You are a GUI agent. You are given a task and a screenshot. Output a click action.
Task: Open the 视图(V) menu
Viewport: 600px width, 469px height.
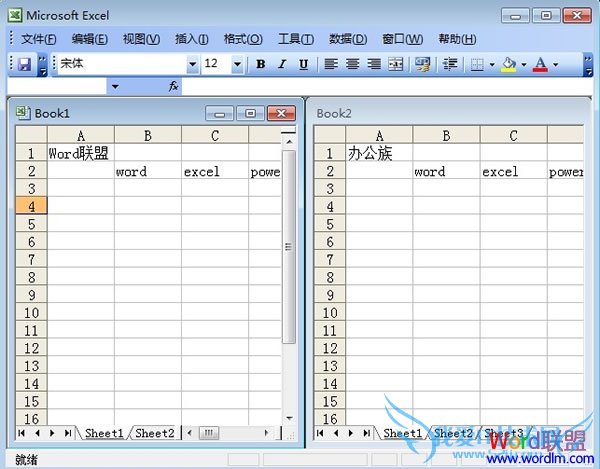(x=141, y=39)
